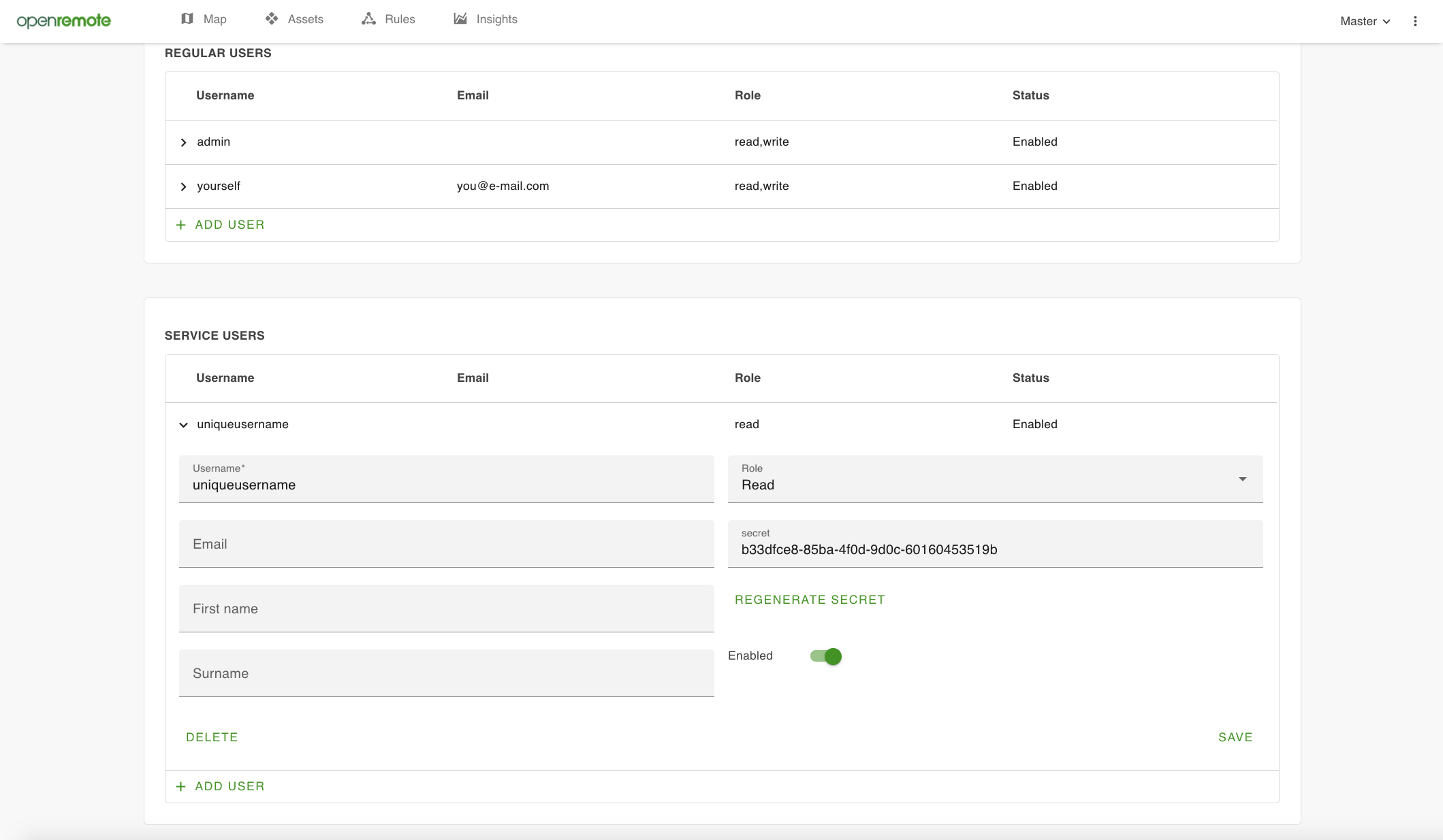Expand the admin user row

tap(183, 142)
